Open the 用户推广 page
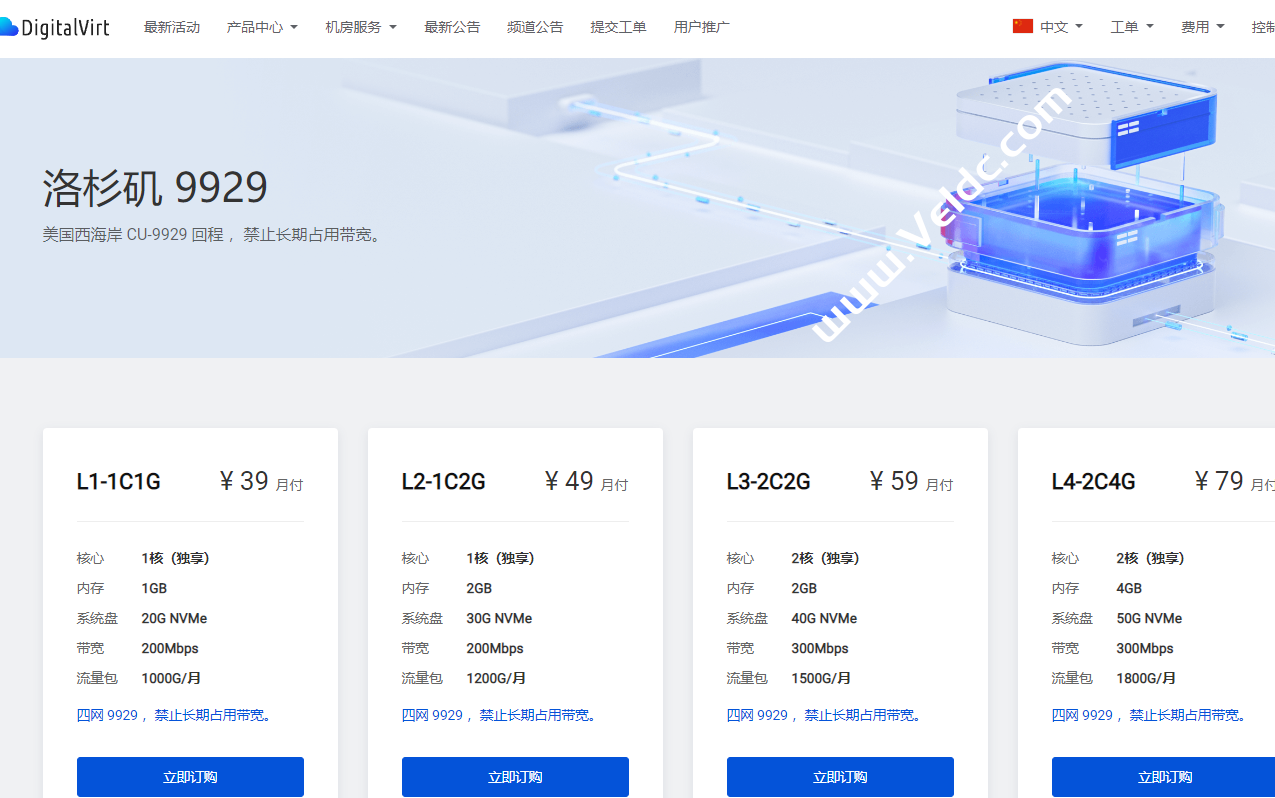Image resolution: width=1275 pixels, height=798 pixels. [x=701, y=27]
